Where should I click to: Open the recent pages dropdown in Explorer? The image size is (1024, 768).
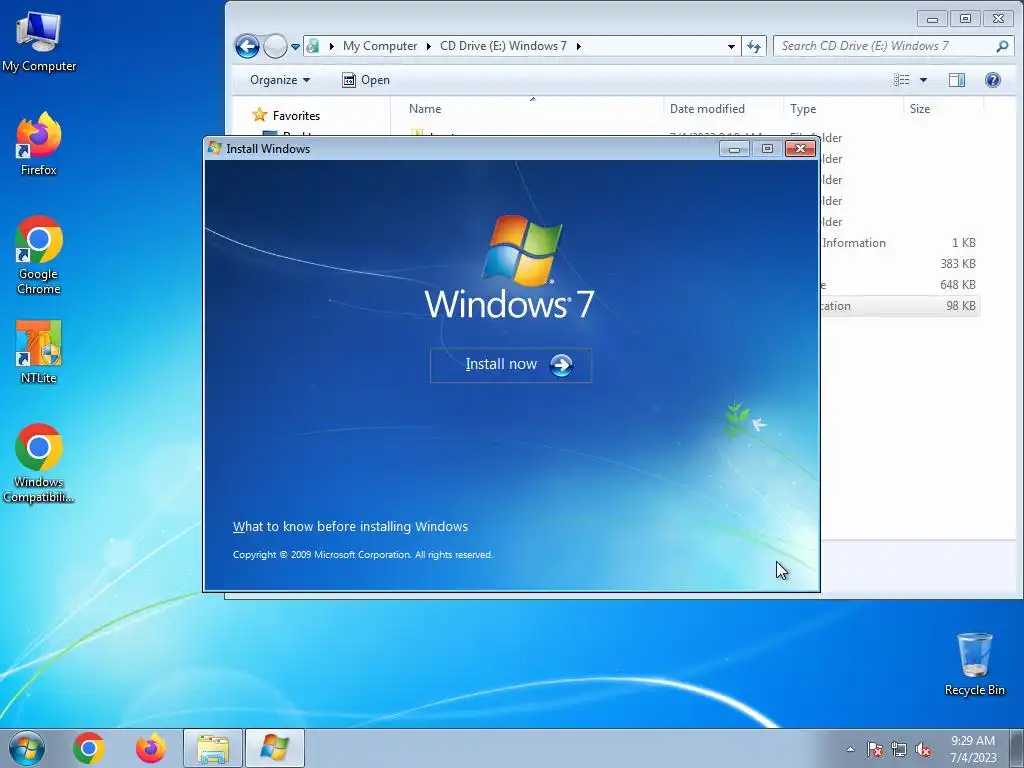click(295, 46)
